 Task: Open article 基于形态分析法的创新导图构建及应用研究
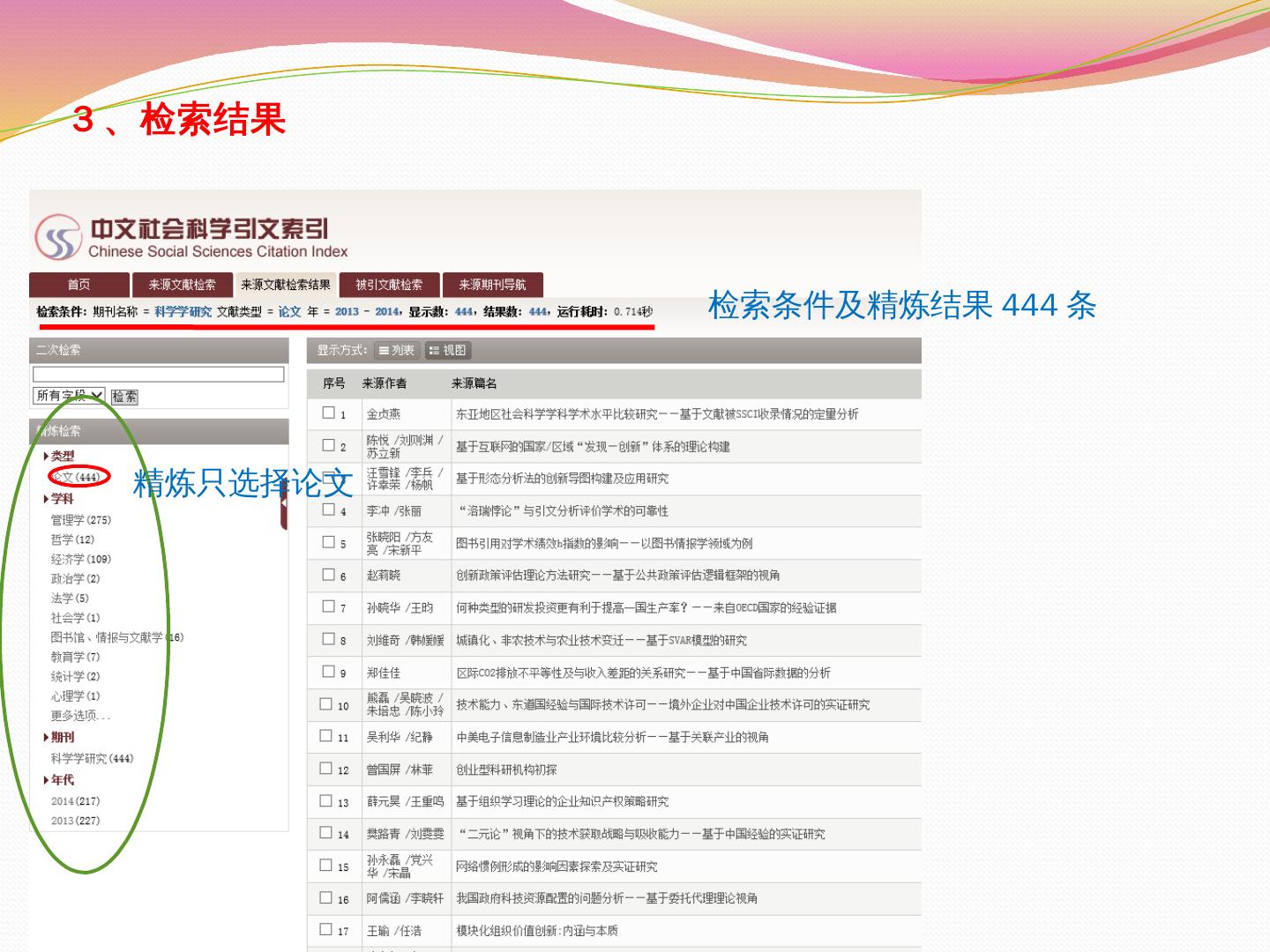562,479
